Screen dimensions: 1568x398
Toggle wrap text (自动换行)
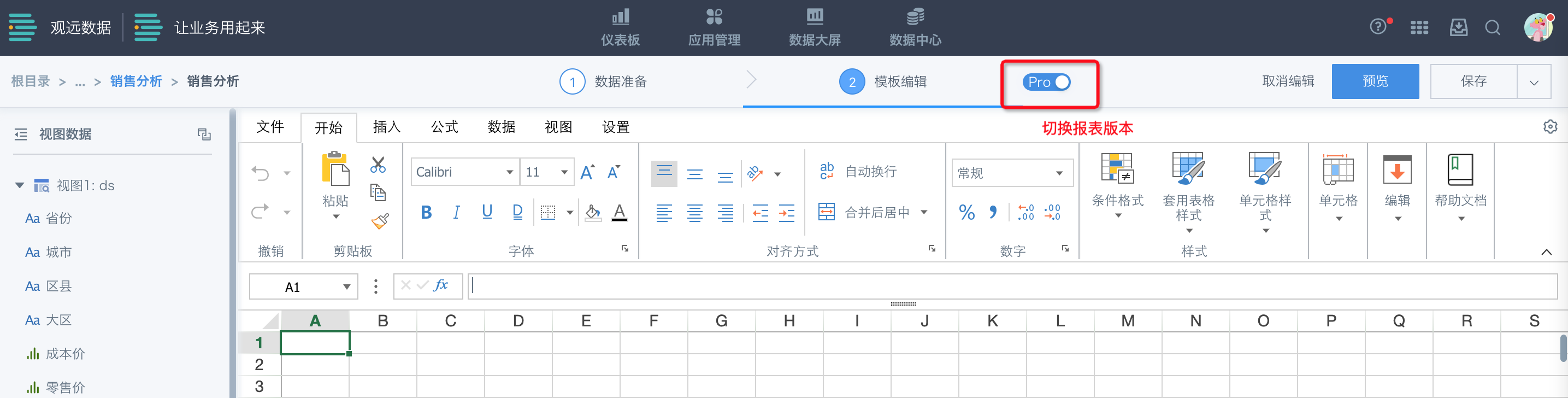pos(858,172)
